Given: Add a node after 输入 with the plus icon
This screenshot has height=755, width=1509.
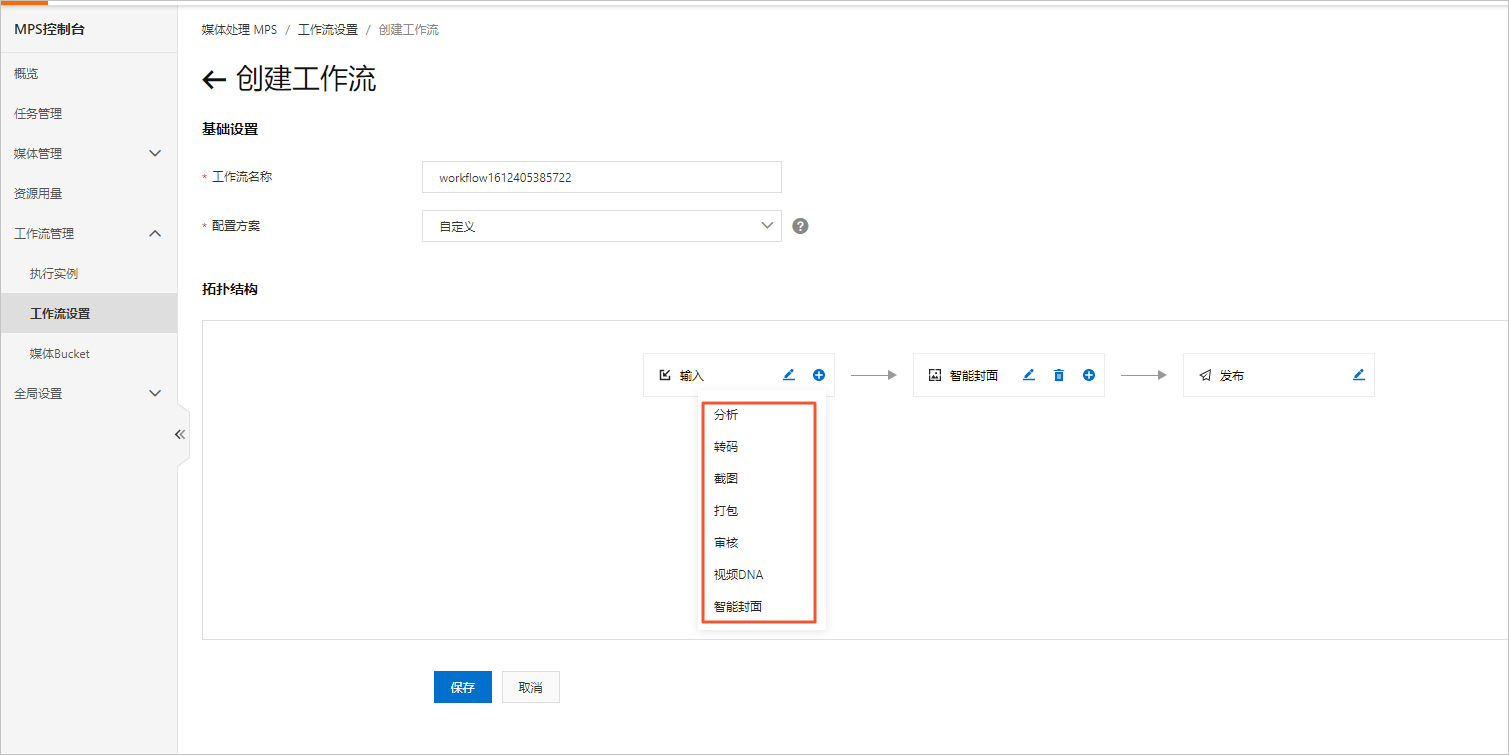Looking at the screenshot, I should (819, 375).
